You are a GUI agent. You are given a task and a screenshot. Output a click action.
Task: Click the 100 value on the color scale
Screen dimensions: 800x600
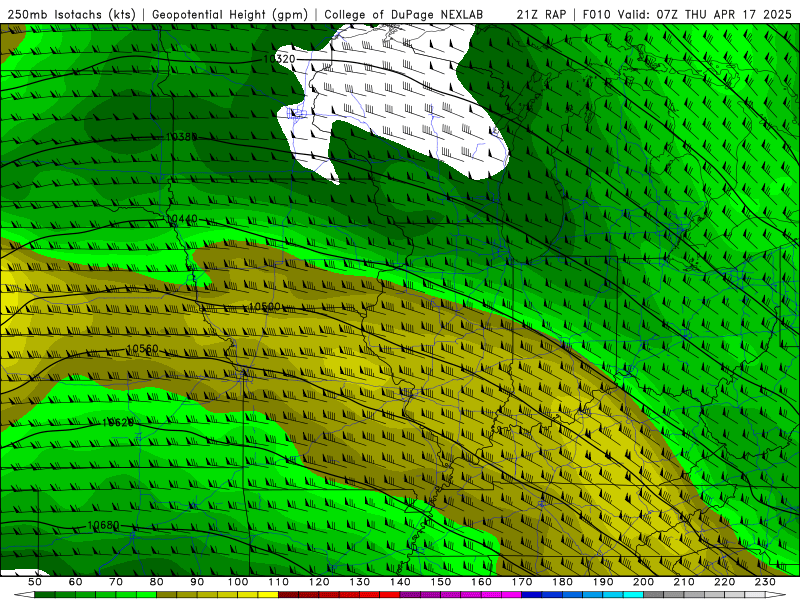click(238, 582)
